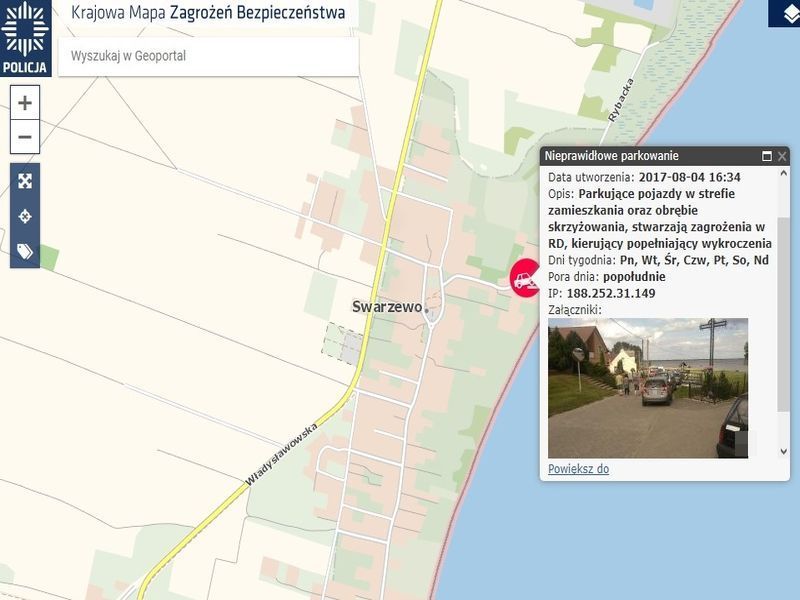Click the red illegal parking marker
The image size is (800, 600).
pos(525,278)
